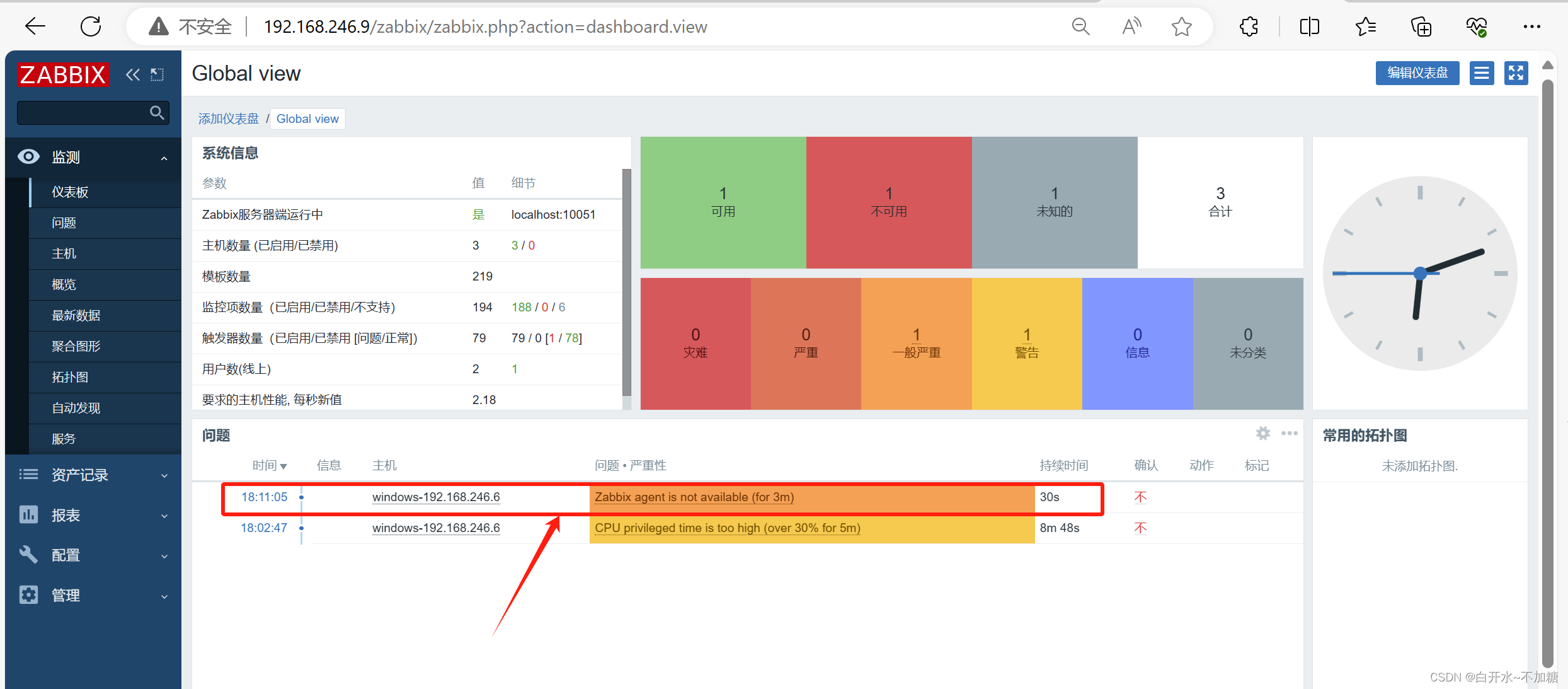Image resolution: width=1568 pixels, height=689 pixels.
Task: Click Zabbix agent is not available problem
Action: pyautogui.click(x=694, y=497)
